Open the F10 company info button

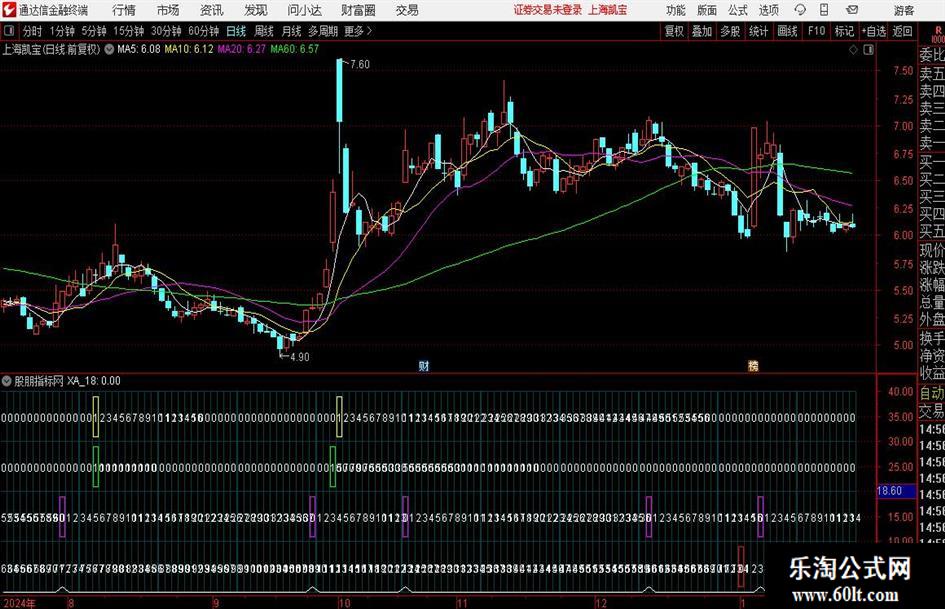[x=816, y=31]
